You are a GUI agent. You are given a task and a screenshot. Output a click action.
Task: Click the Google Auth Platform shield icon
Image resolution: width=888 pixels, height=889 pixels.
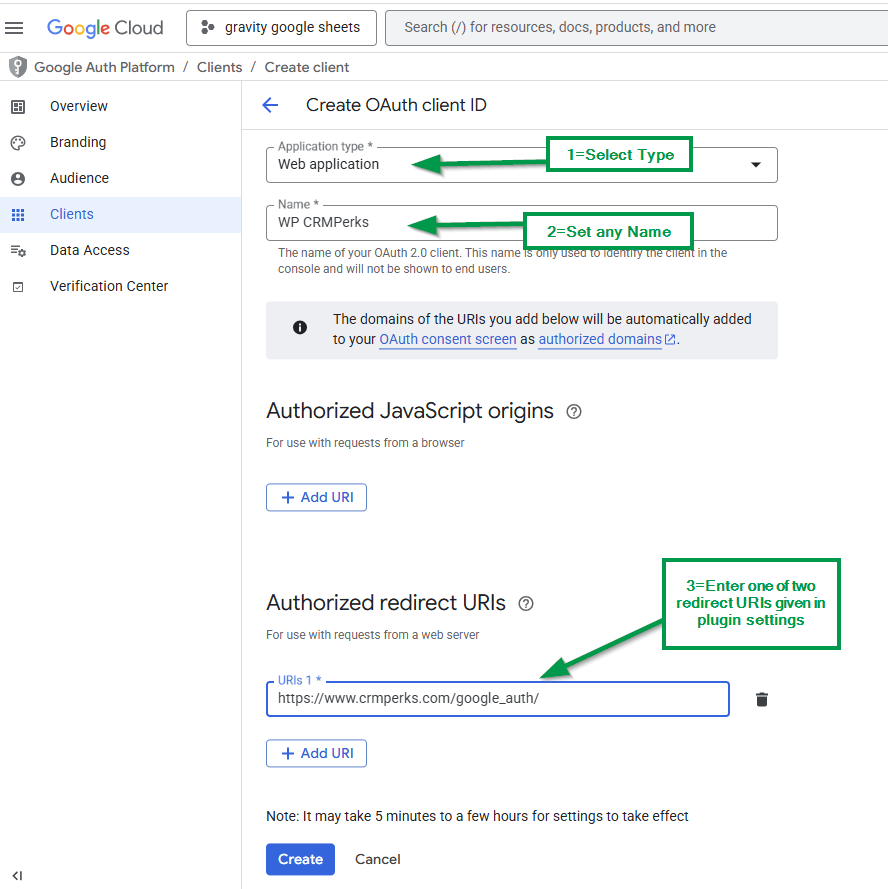click(x=18, y=67)
